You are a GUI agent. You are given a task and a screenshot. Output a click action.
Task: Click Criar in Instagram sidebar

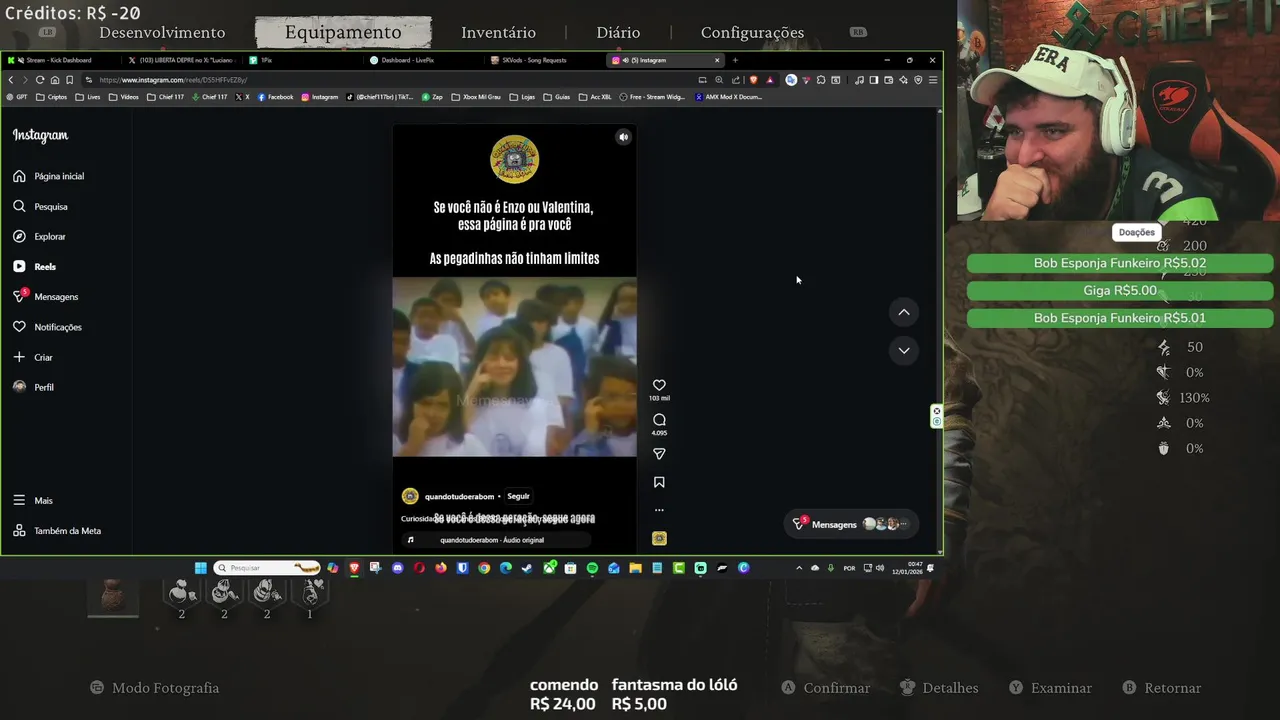32,357
